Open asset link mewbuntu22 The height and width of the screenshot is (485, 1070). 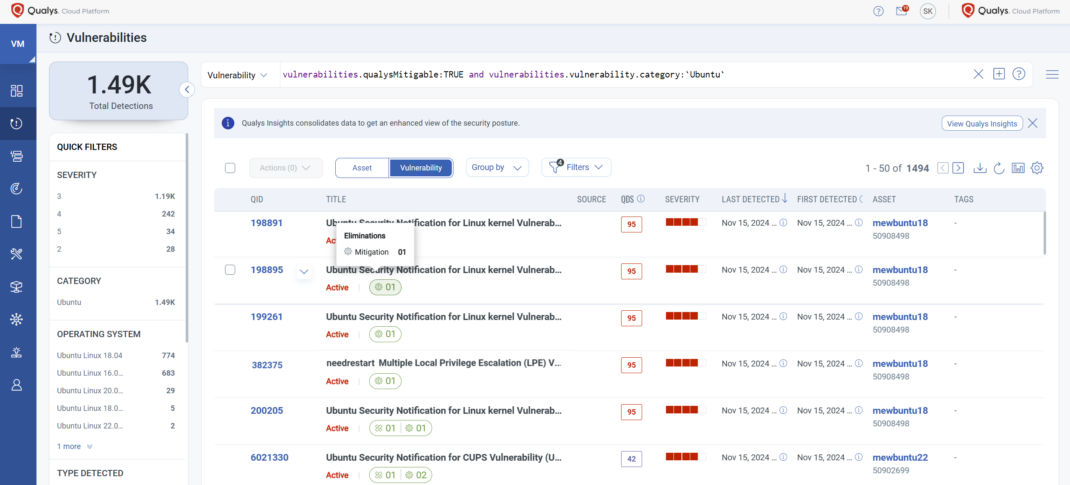(x=900, y=457)
